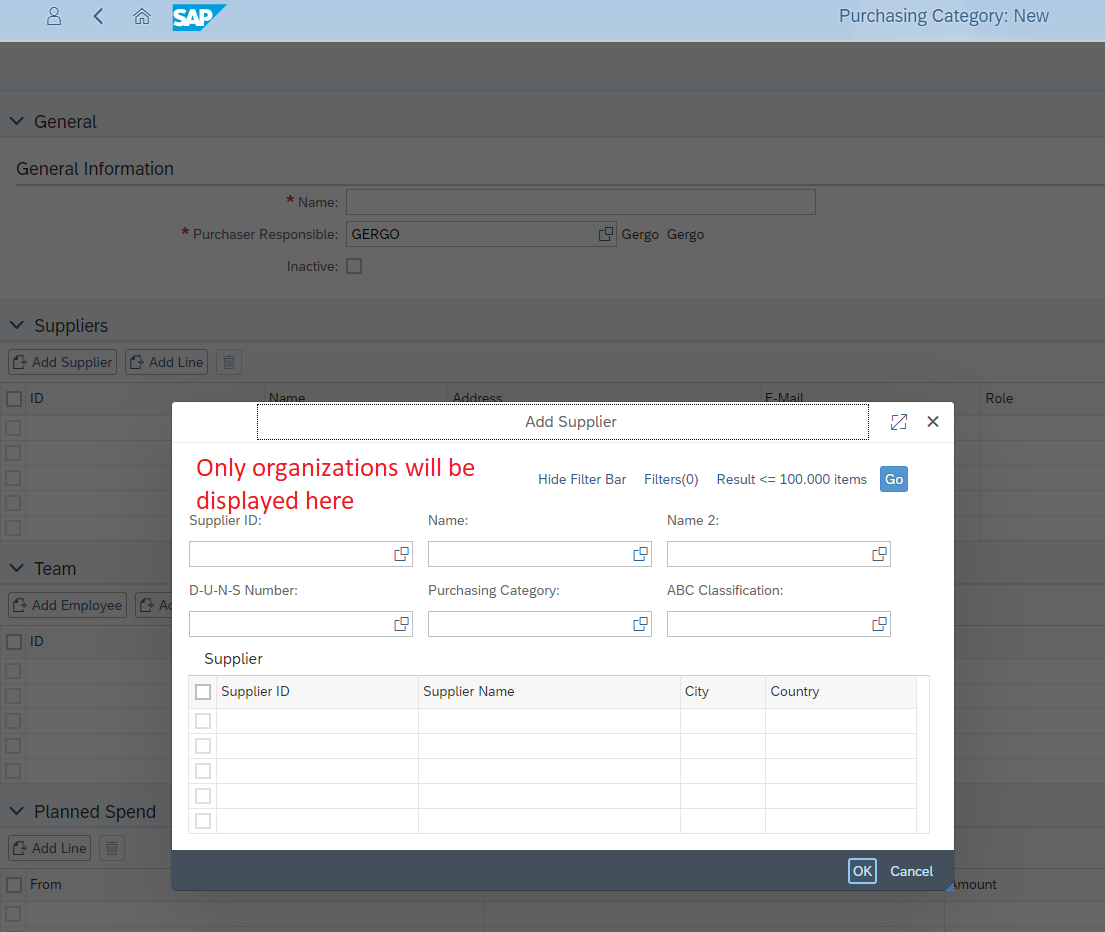1105x932 pixels.
Task: Focus the Name filter input in dialog
Action: point(539,554)
